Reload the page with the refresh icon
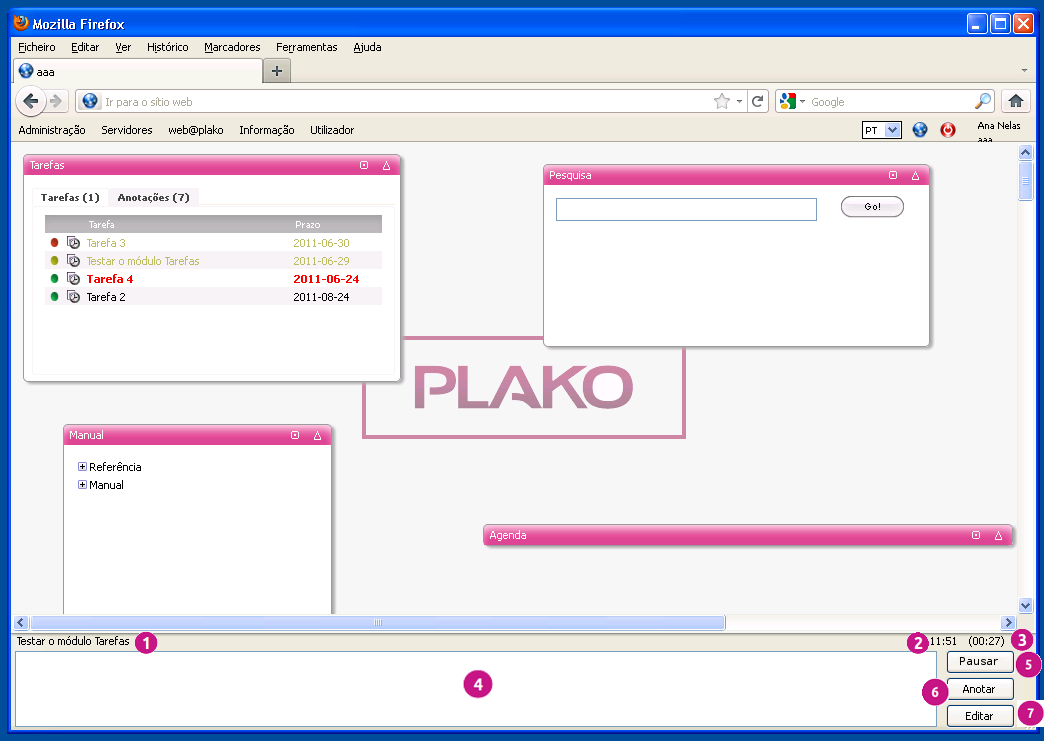The image size is (1044, 741). tap(758, 101)
